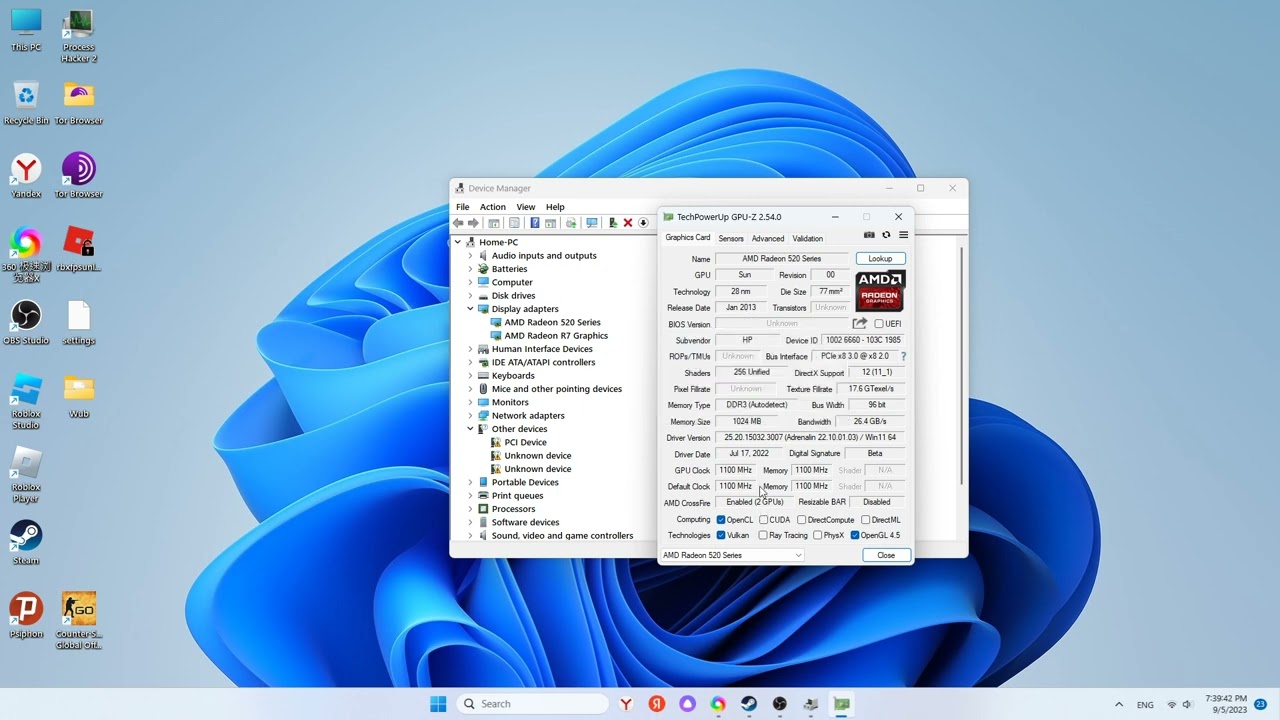Click the taskbar Search box
1280x720 pixels.
coord(533,704)
